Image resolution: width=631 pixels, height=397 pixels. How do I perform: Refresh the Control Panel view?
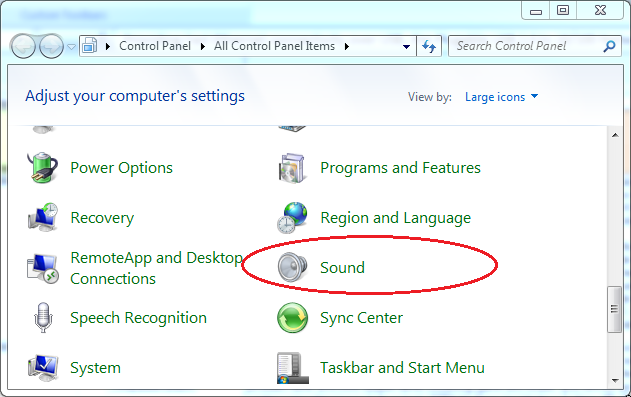[429, 46]
